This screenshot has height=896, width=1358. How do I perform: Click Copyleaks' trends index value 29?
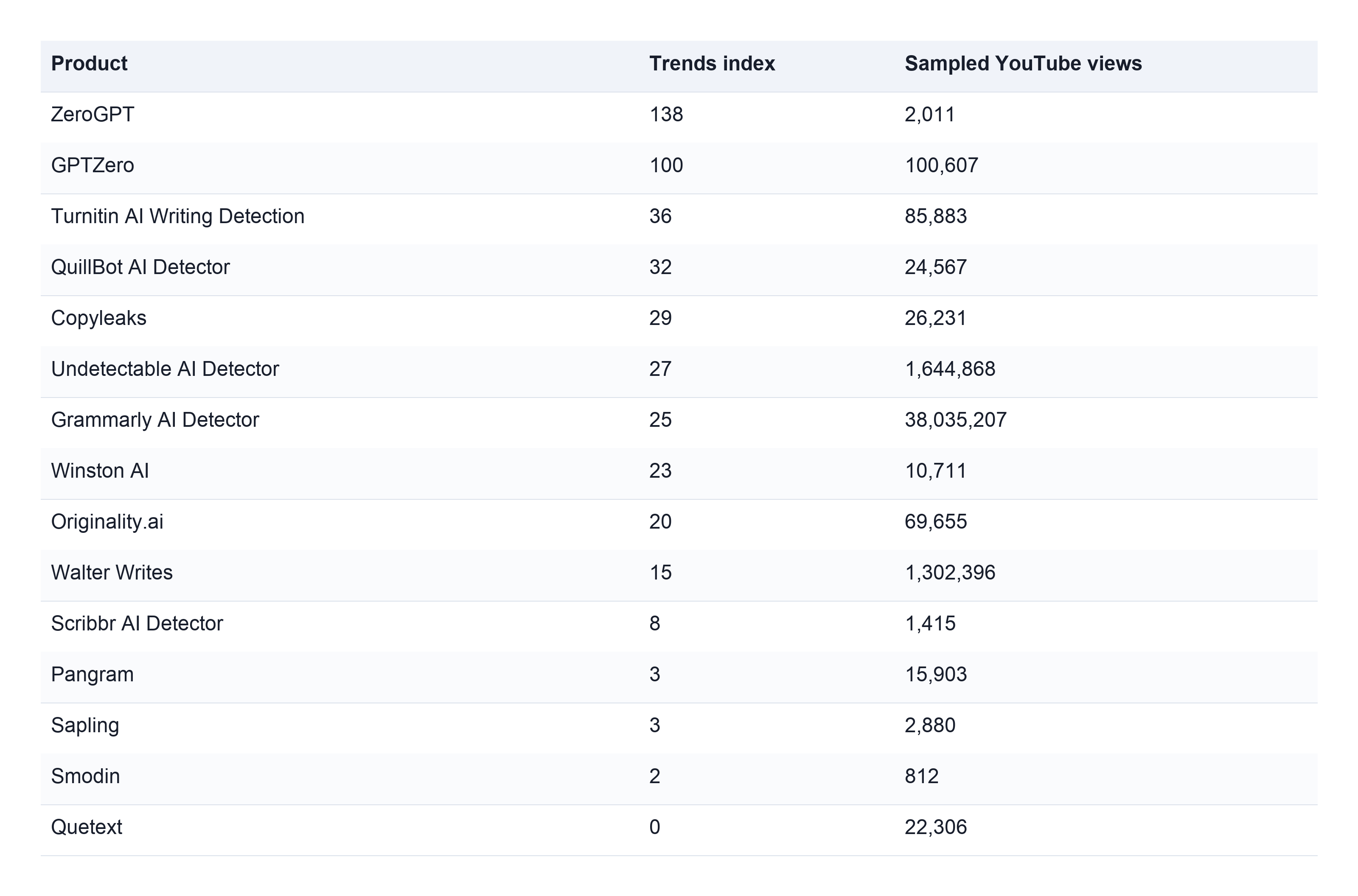(660, 318)
